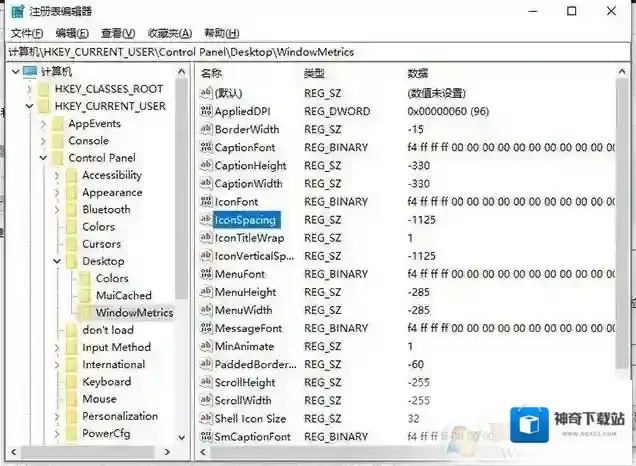This screenshot has width=636, height=466.
Task: Click the Shell Icon Size value icon
Action: [206, 418]
